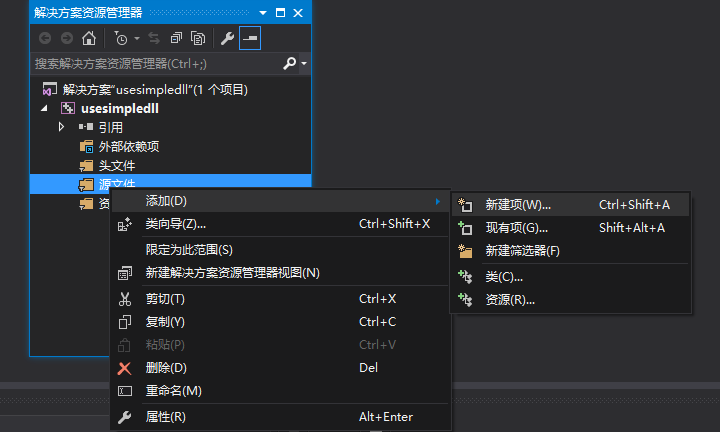This screenshot has width=720, height=432.
Task: Click the submenu arrow on 添加(D)
Action: click(438, 201)
